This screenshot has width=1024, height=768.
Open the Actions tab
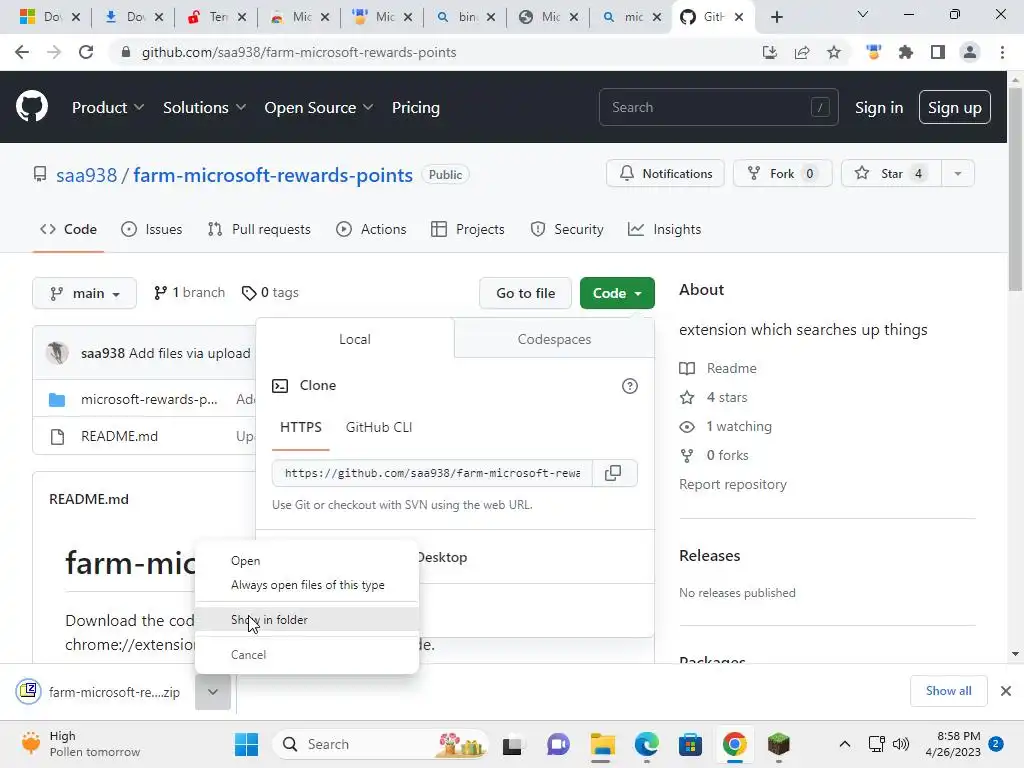[371, 229]
